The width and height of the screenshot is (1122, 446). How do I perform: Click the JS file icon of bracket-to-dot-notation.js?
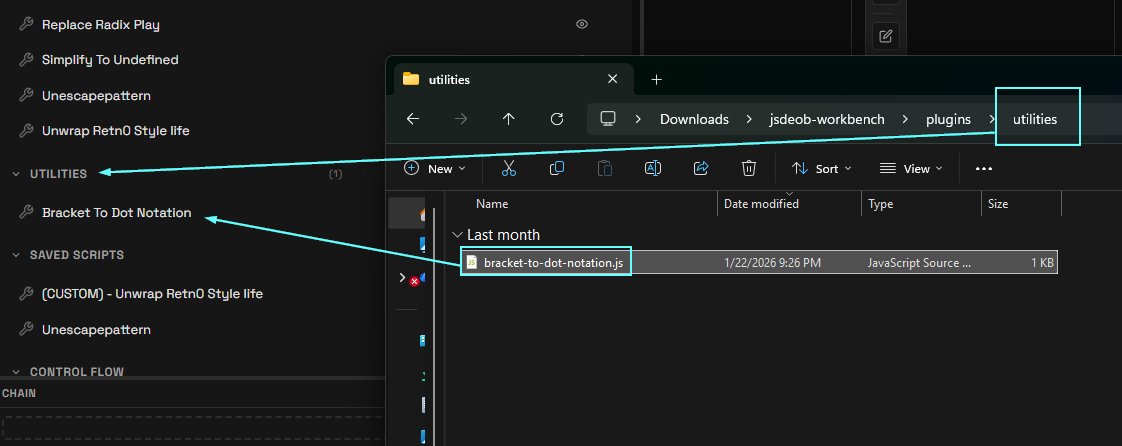(472, 263)
